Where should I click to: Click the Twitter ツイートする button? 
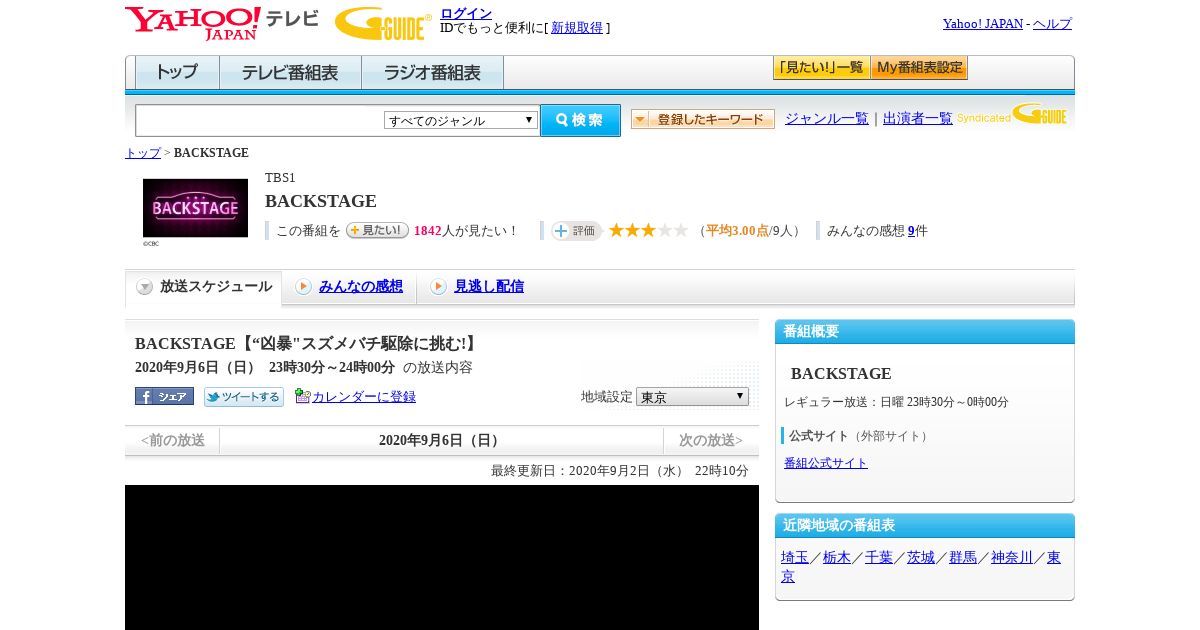point(244,397)
